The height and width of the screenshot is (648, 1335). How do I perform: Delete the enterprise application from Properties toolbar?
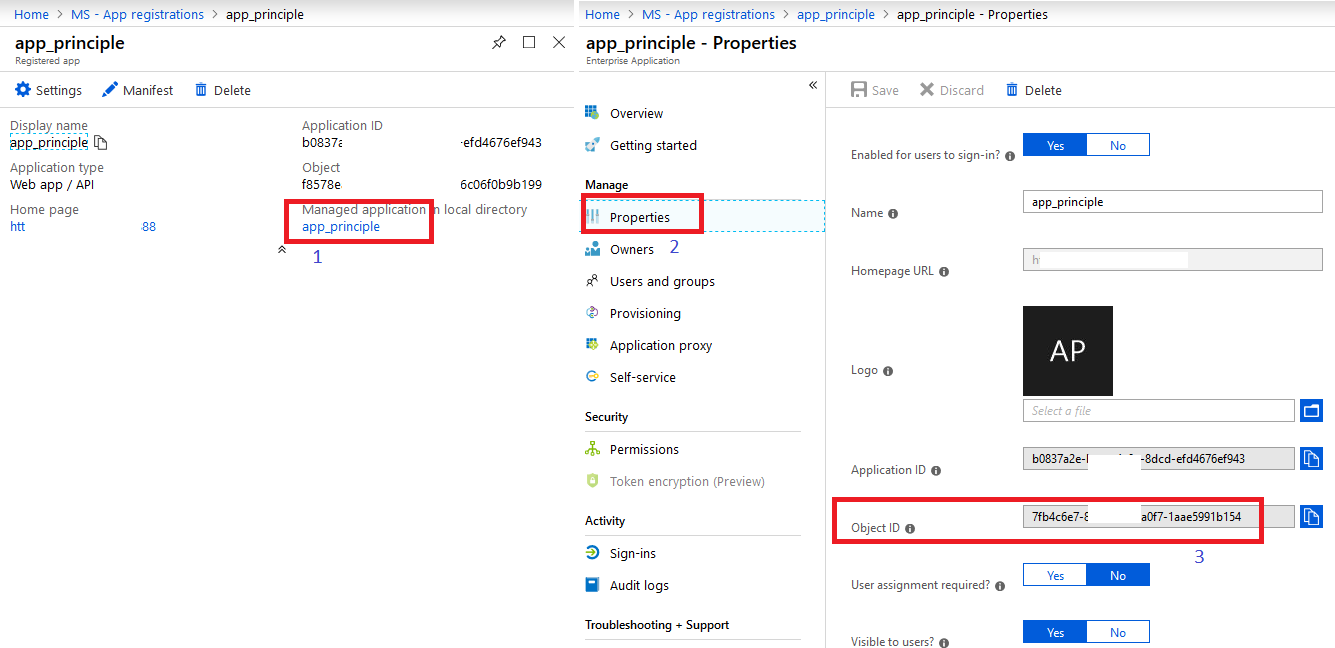(x=1033, y=90)
